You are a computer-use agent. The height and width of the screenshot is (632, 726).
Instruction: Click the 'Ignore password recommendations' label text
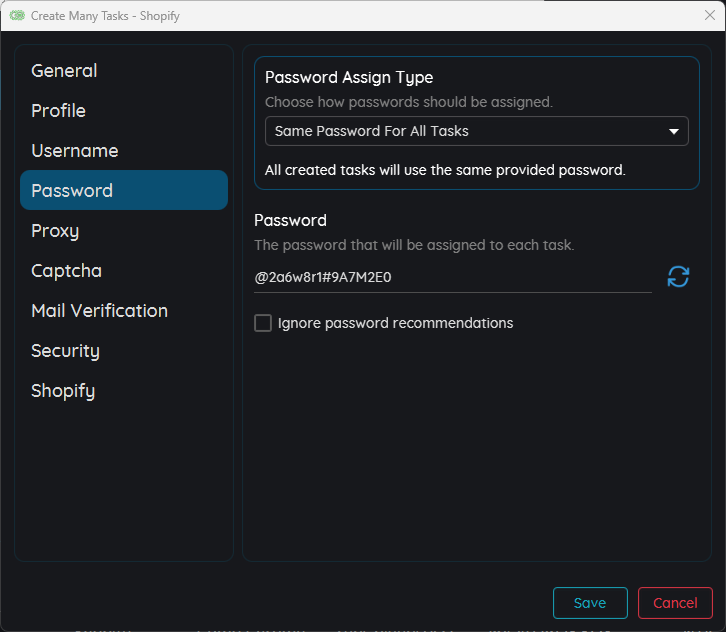[395, 323]
